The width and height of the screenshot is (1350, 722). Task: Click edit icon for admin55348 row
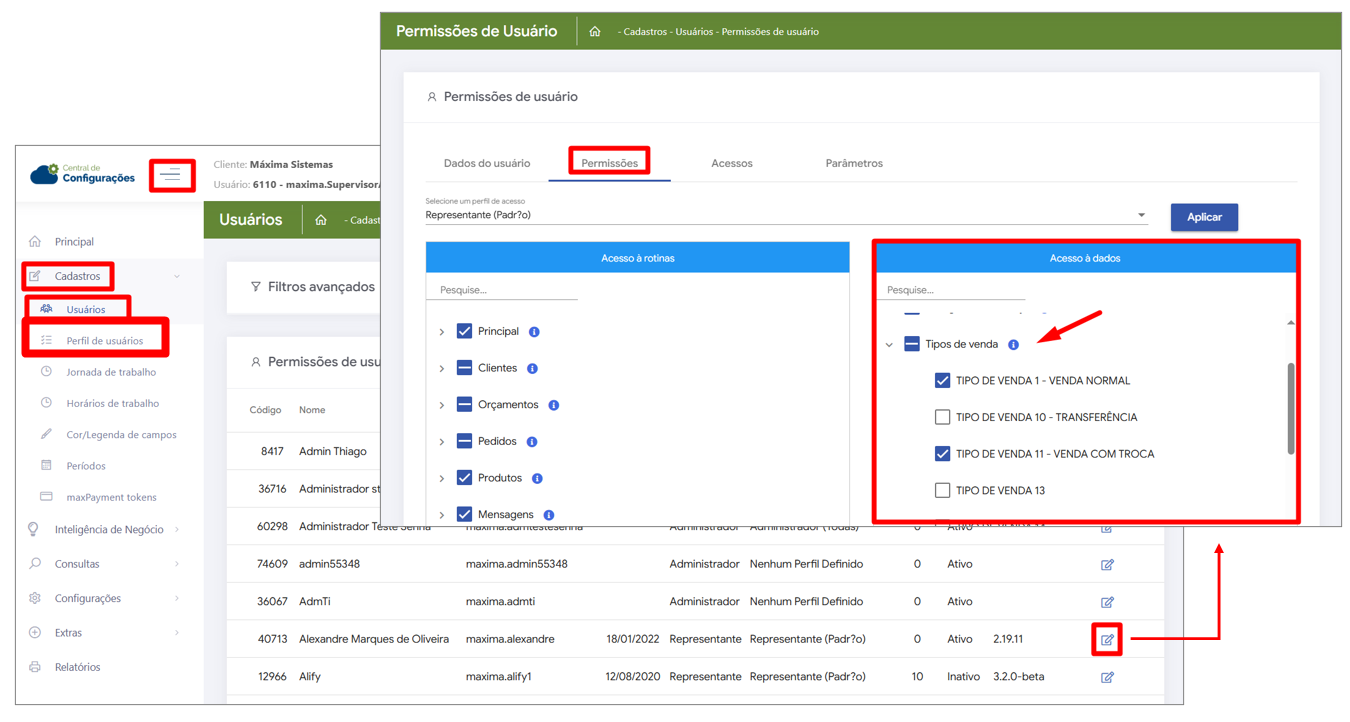coord(1107,565)
